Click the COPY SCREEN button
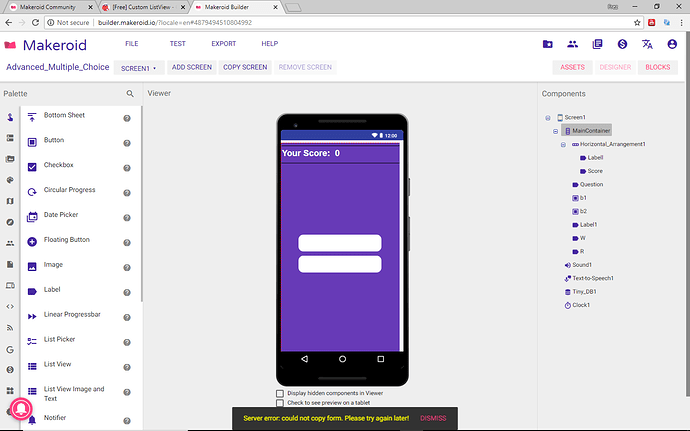Screen dimensions: 690x431 click(x=245, y=67)
